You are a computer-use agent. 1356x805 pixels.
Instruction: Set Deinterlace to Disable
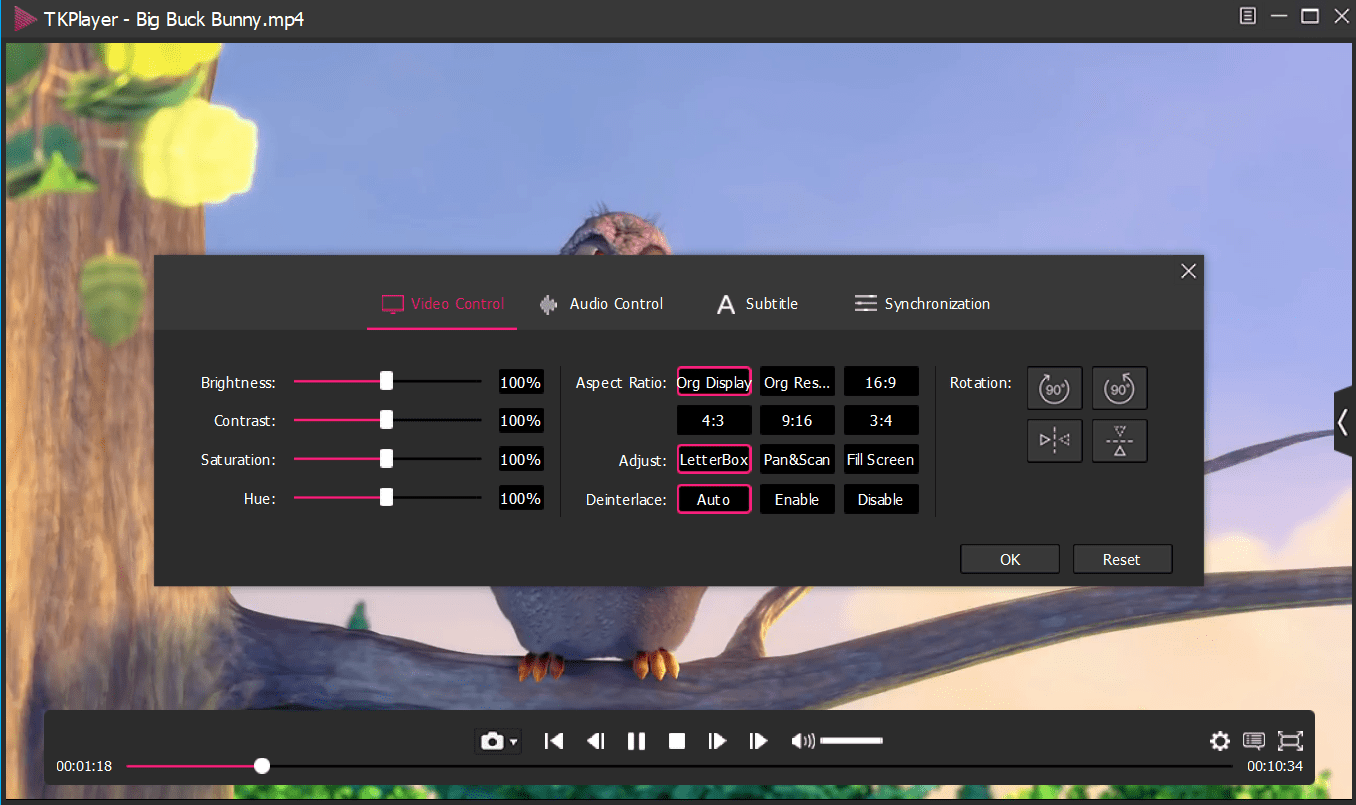click(x=881, y=499)
